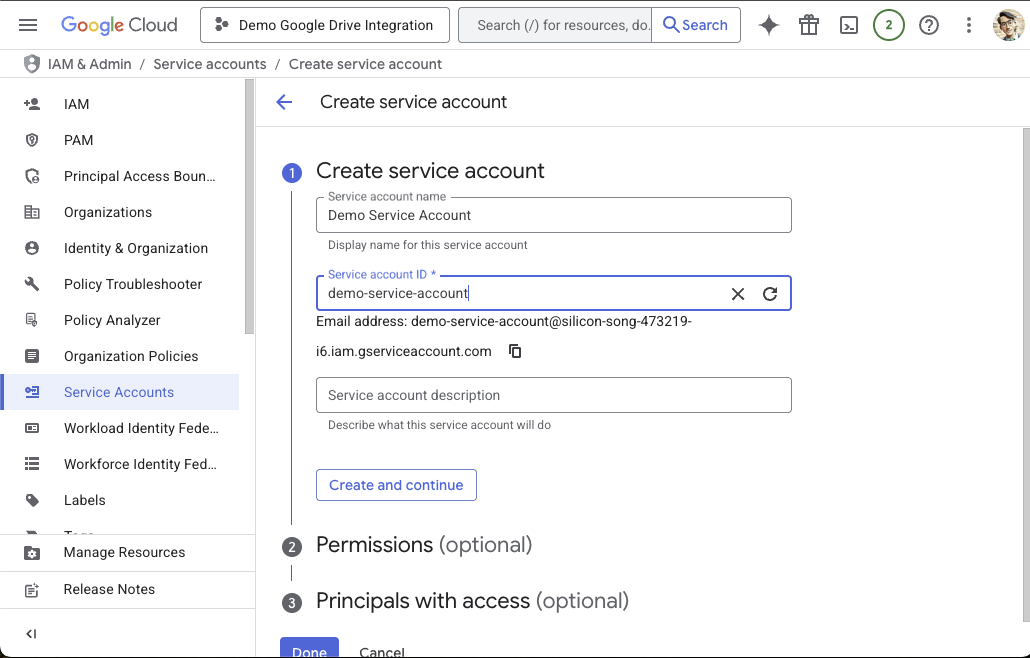
Task: Activate Cloud Shell terminal icon
Action: 849,25
